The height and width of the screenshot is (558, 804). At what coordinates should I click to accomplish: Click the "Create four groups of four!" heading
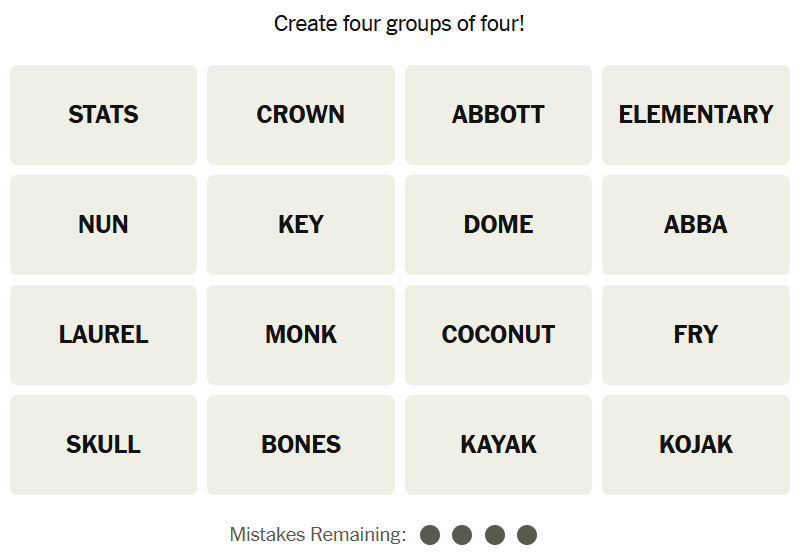click(x=399, y=23)
